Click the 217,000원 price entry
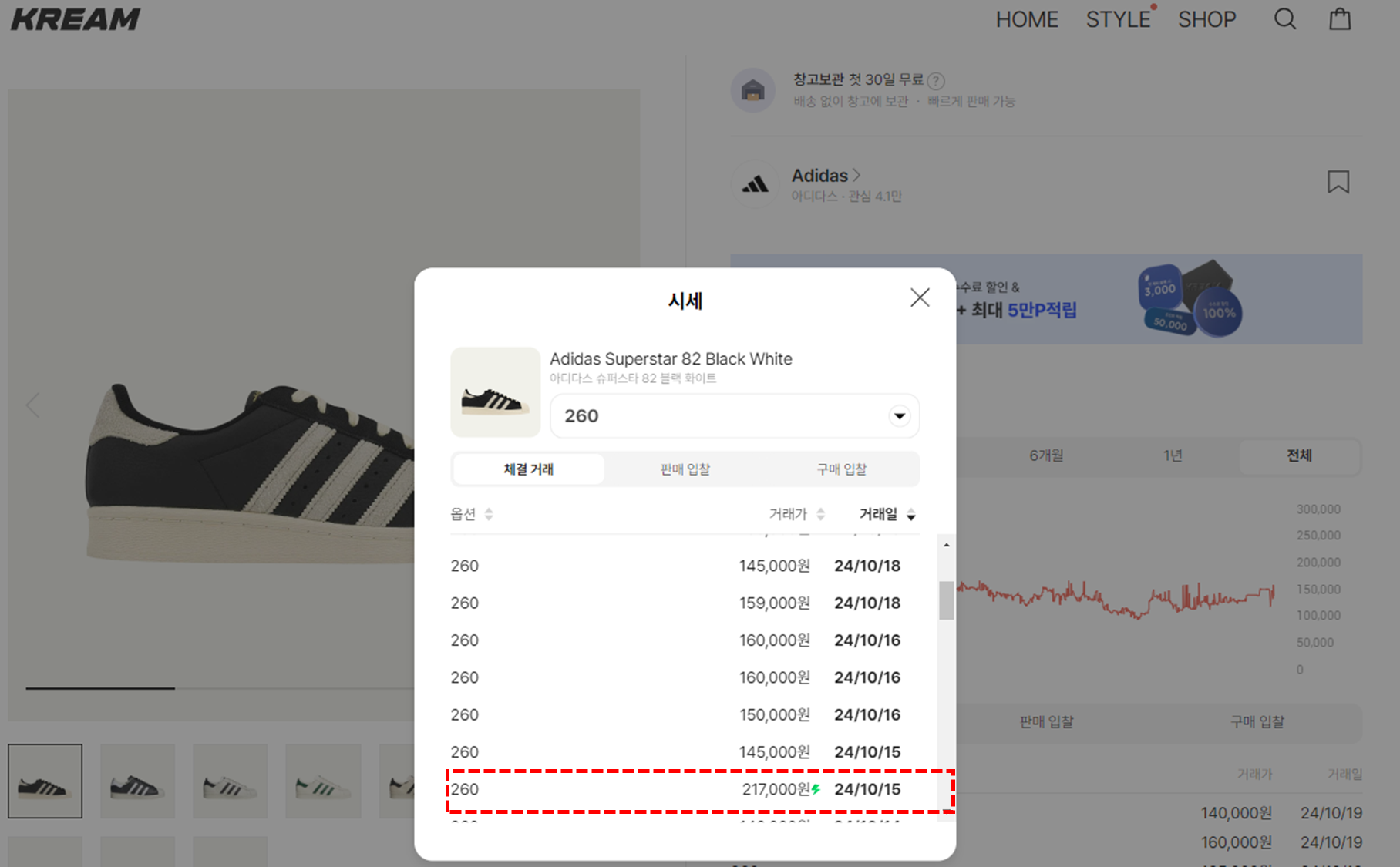The image size is (1400, 867). click(x=776, y=789)
